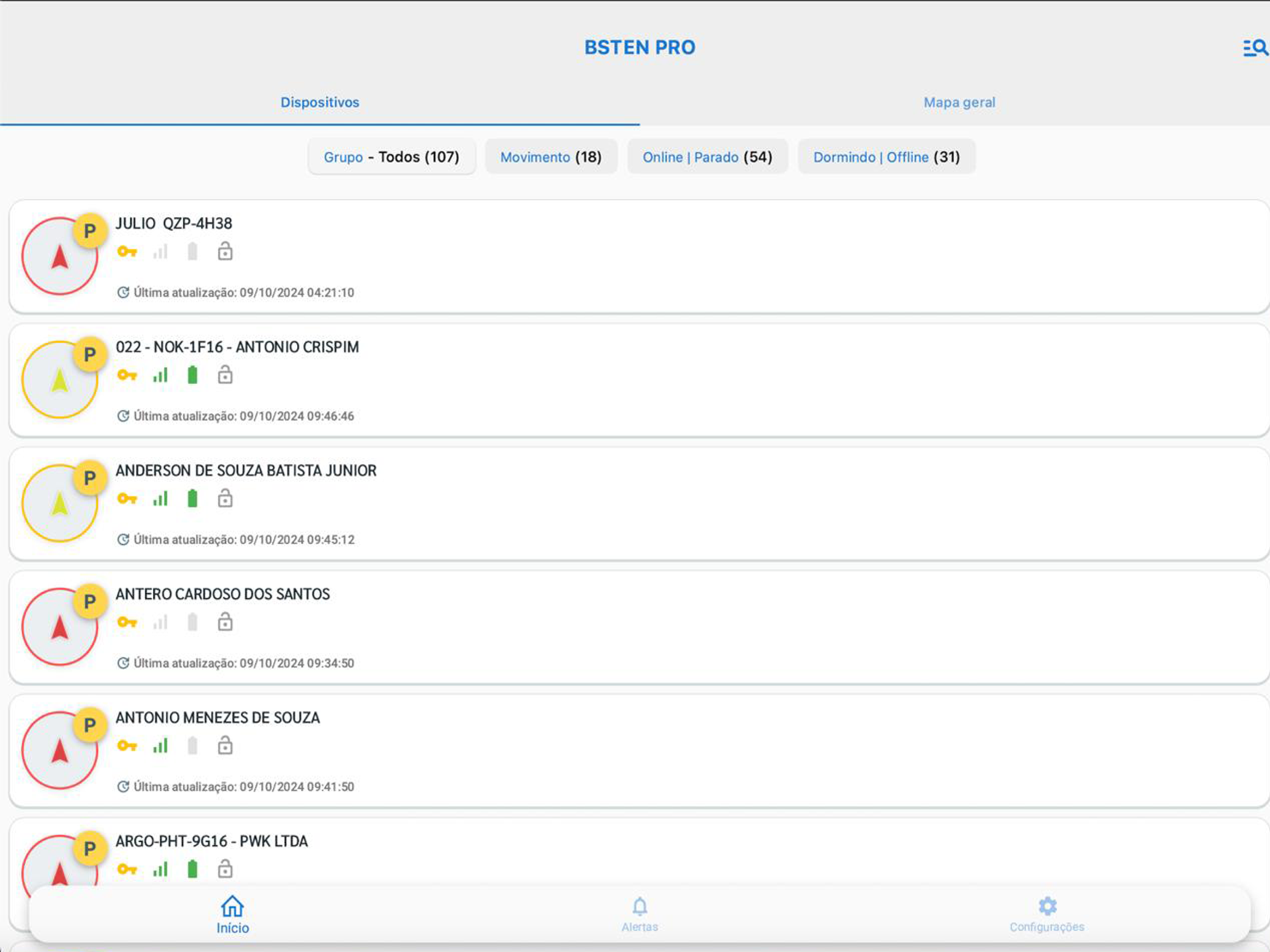This screenshot has height=952, width=1270.
Task: Click the battery icon for ARGO-PHT-9G16
Action: click(192, 869)
